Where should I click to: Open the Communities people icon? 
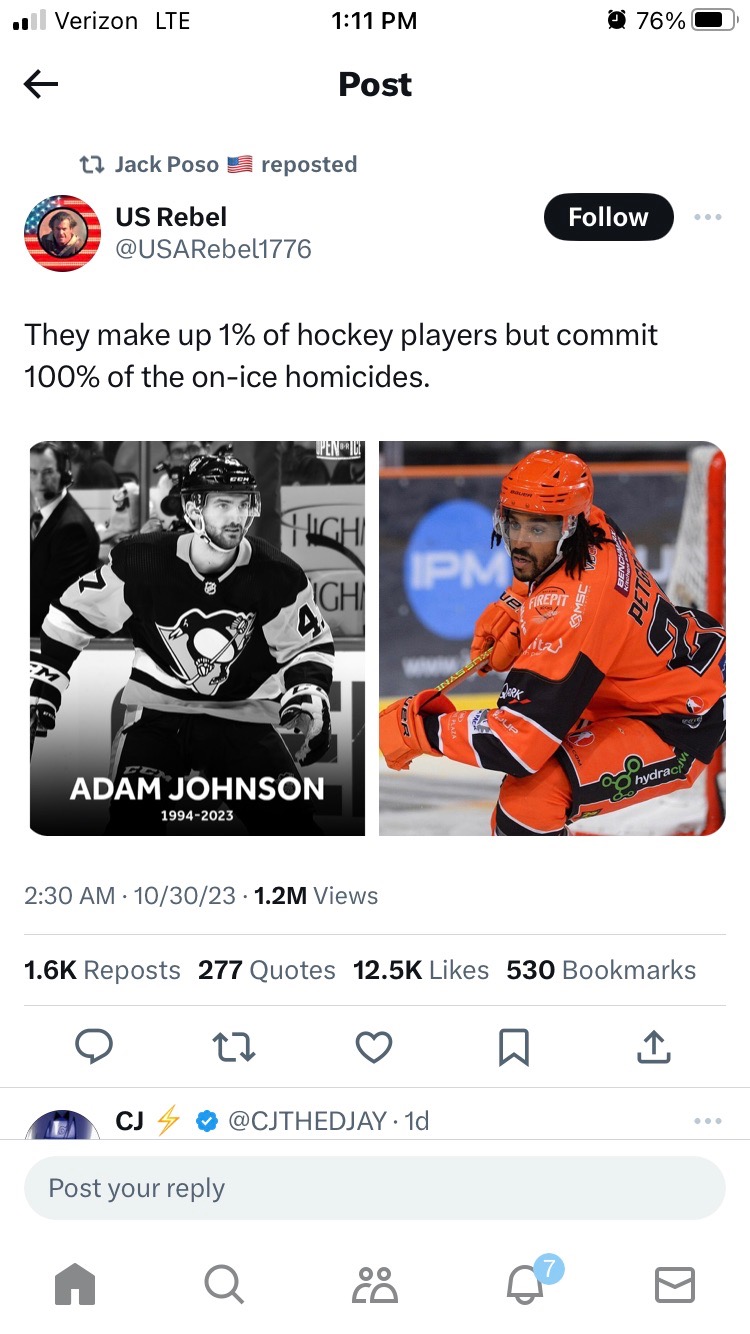375,1284
